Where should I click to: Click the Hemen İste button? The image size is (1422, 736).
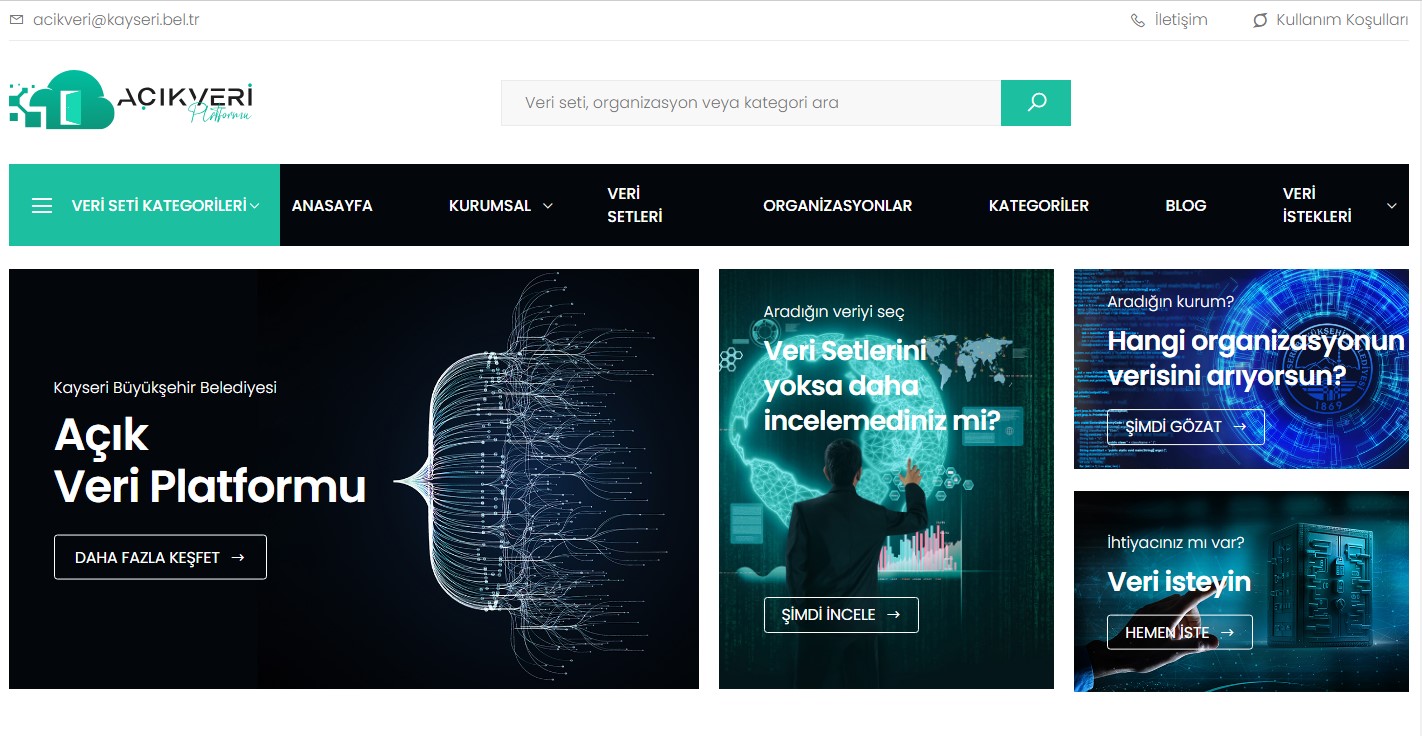[1179, 632]
